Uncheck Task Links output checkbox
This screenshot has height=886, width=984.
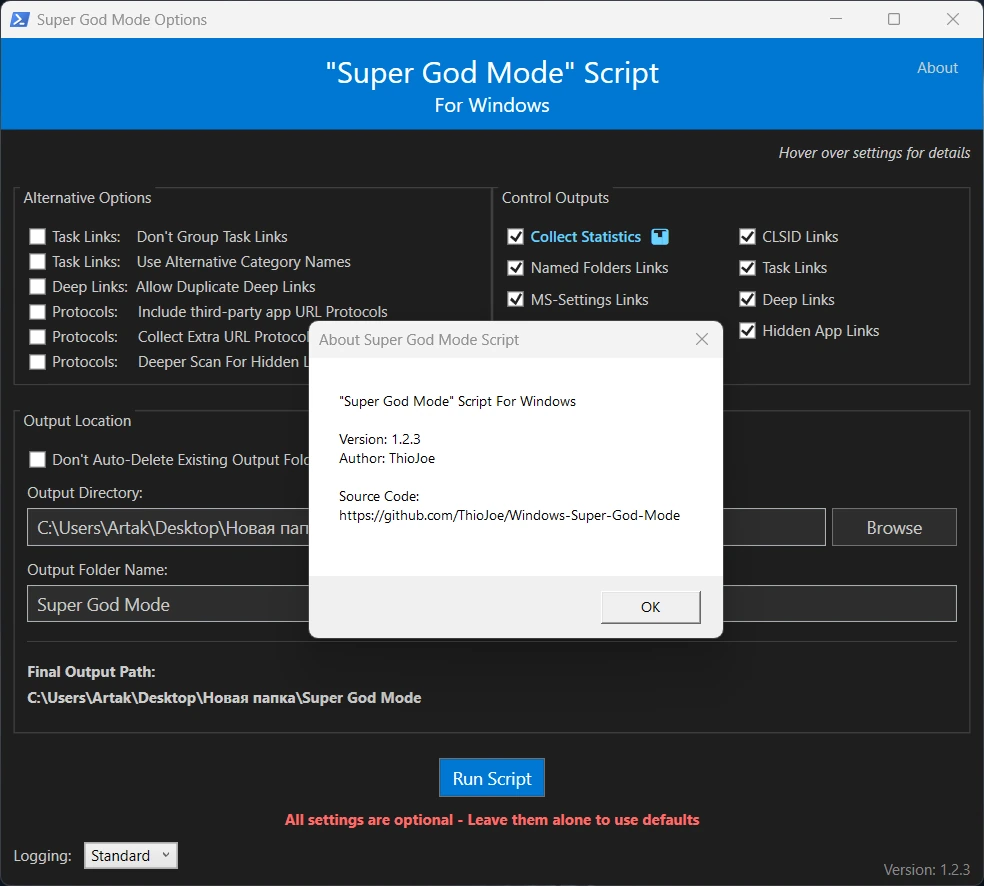click(x=747, y=268)
